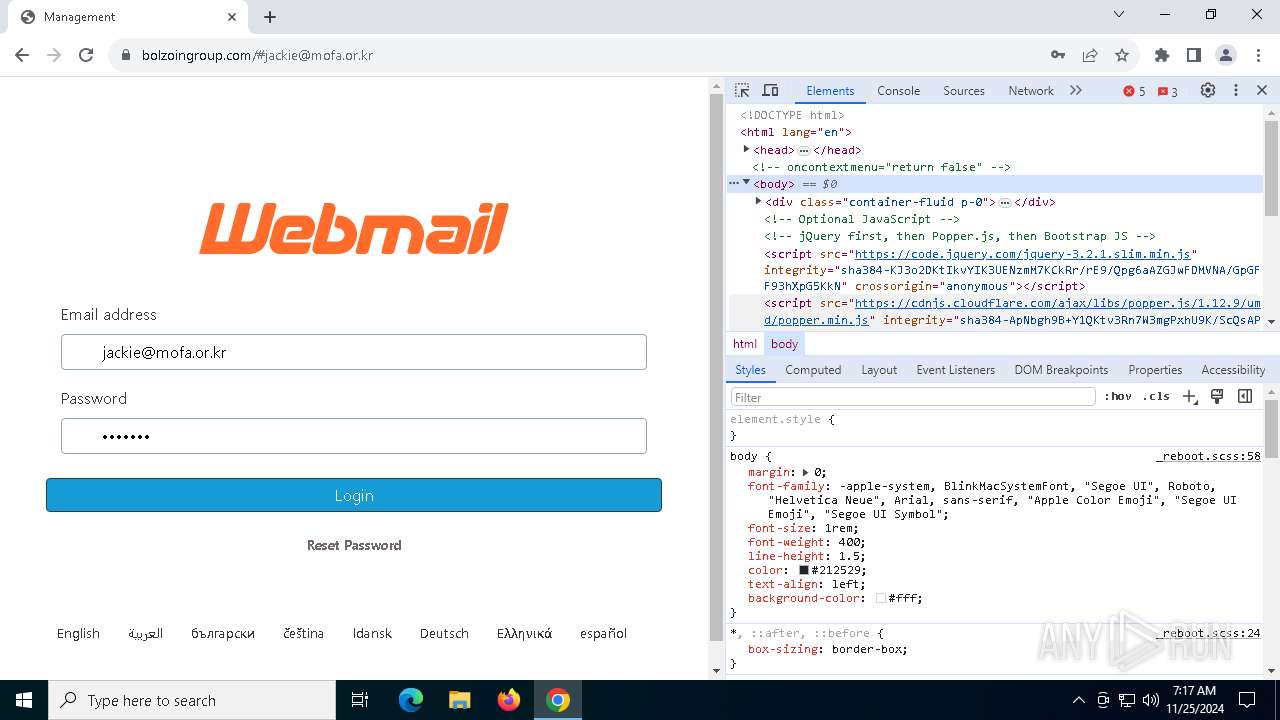
Task: Bookmark this tab with the star
Action: (x=1122, y=55)
